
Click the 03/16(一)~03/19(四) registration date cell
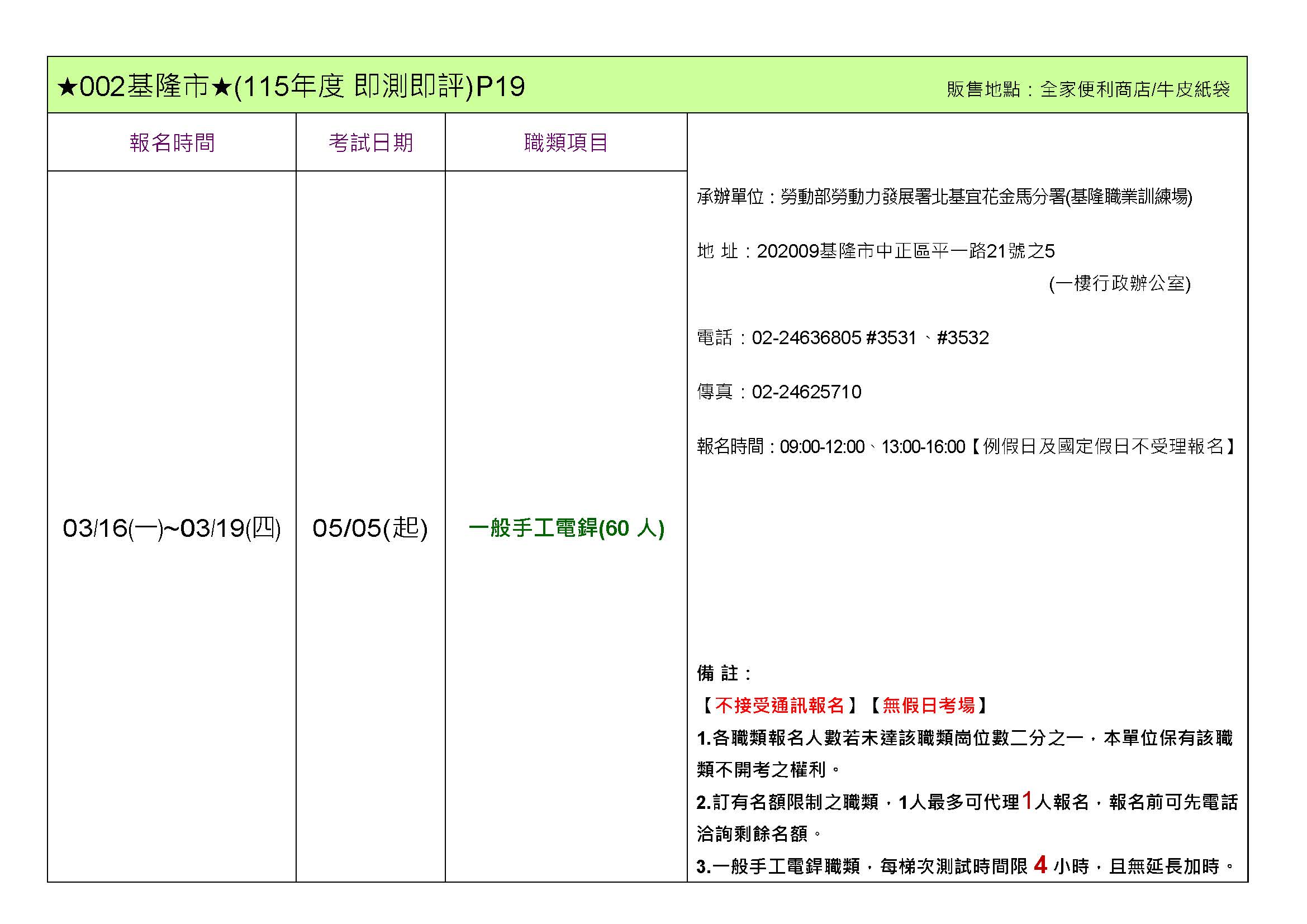tap(172, 528)
